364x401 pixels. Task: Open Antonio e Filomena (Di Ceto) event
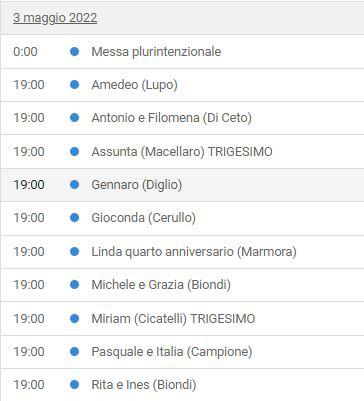pos(171,118)
